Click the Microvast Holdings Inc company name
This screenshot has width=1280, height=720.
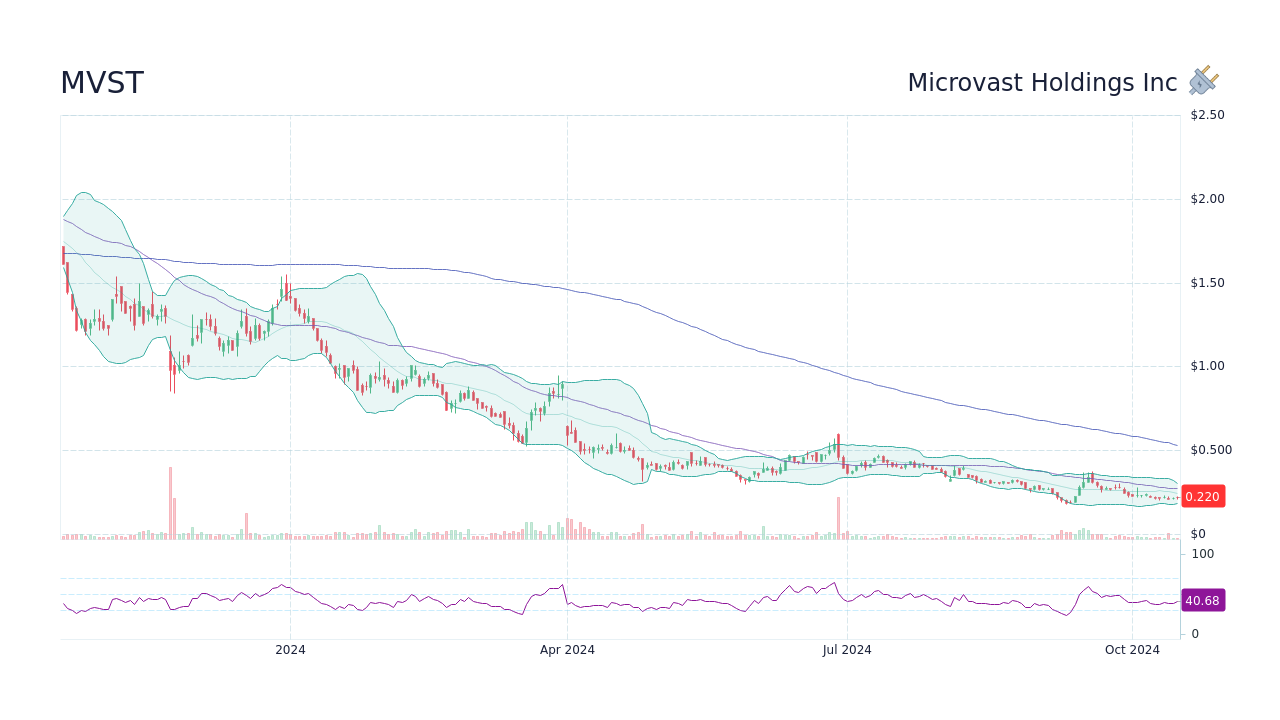tap(1042, 83)
